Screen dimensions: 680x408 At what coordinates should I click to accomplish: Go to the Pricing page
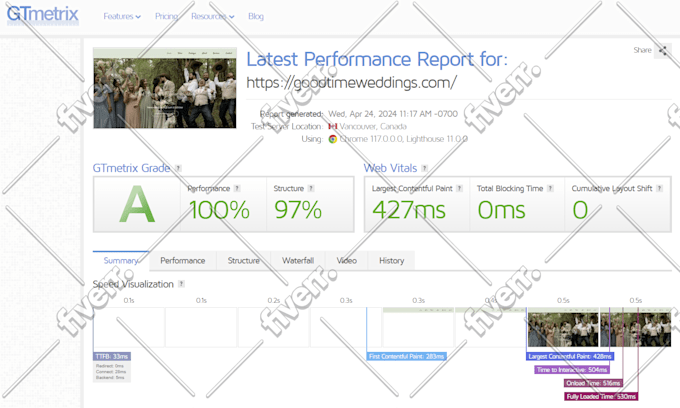pyautogui.click(x=167, y=16)
